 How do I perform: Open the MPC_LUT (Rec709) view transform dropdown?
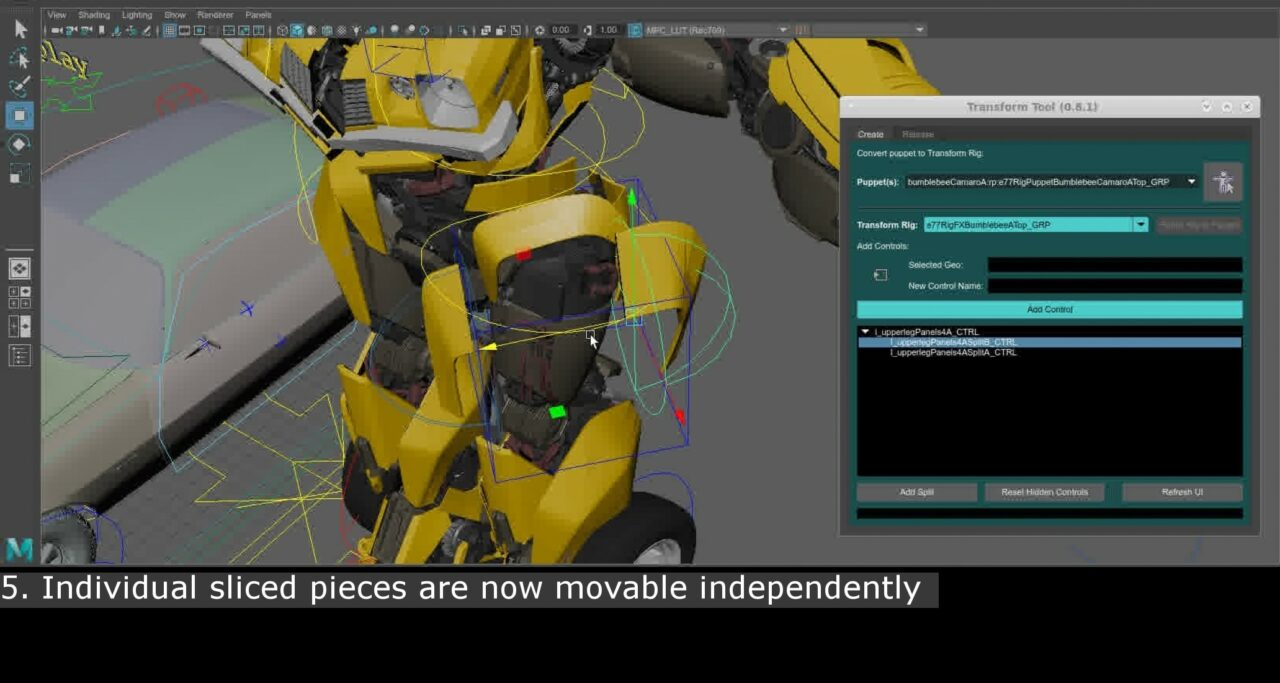(716, 30)
